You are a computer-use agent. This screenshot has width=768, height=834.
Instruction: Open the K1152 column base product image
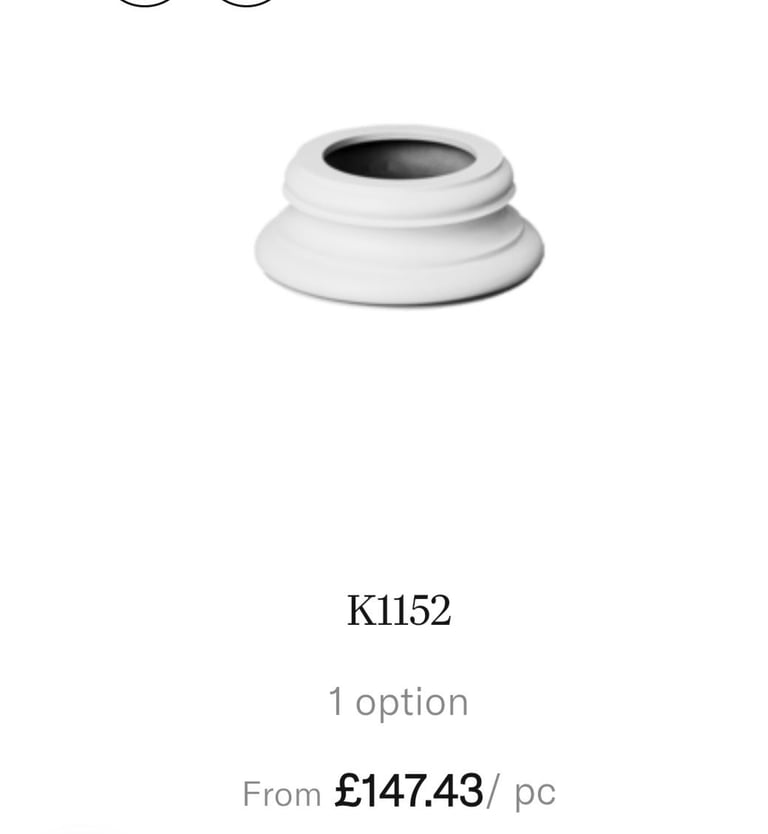399,215
